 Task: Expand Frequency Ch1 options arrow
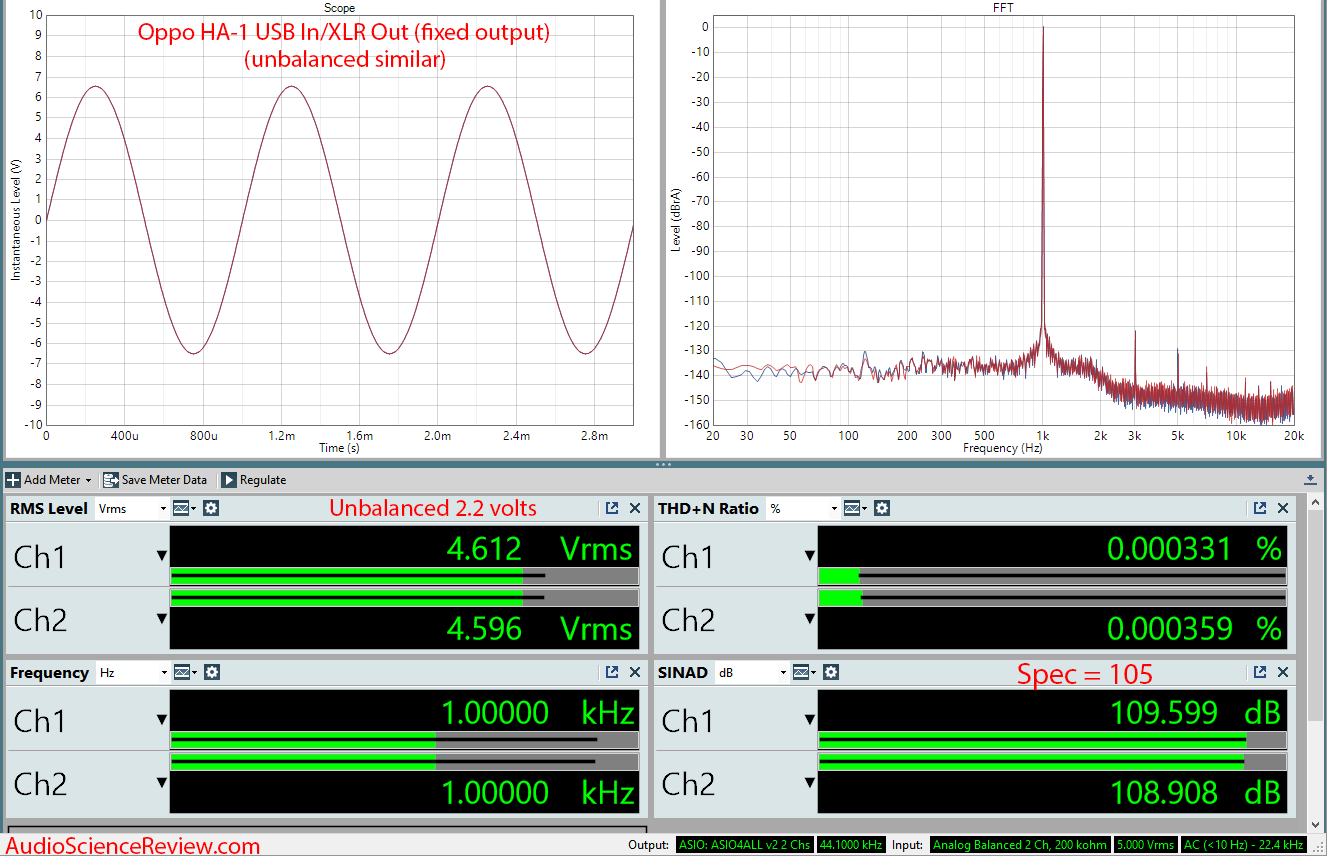pos(161,720)
